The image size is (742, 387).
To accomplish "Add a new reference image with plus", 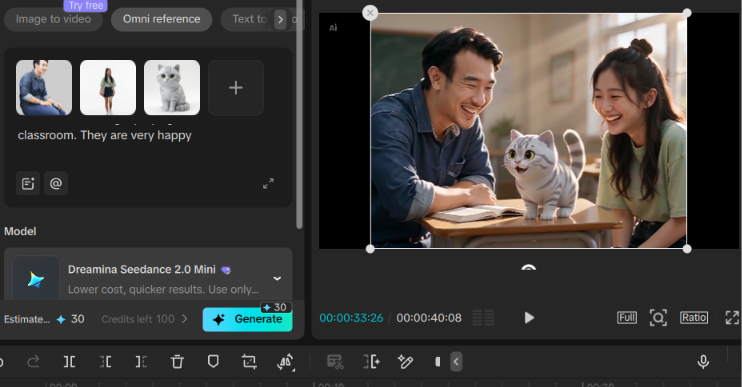I will click(x=236, y=88).
